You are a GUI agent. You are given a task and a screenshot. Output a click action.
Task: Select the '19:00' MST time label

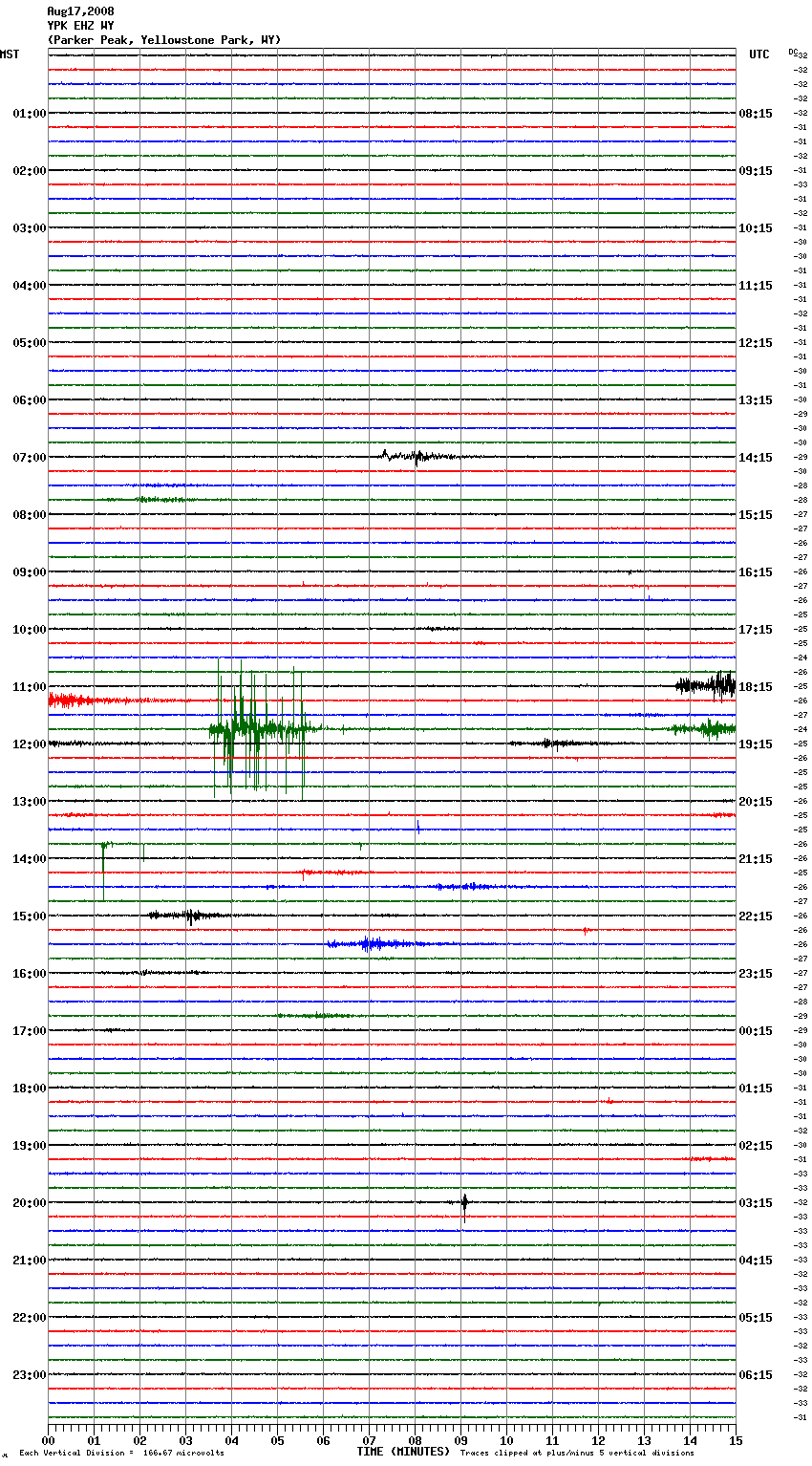pos(30,1146)
